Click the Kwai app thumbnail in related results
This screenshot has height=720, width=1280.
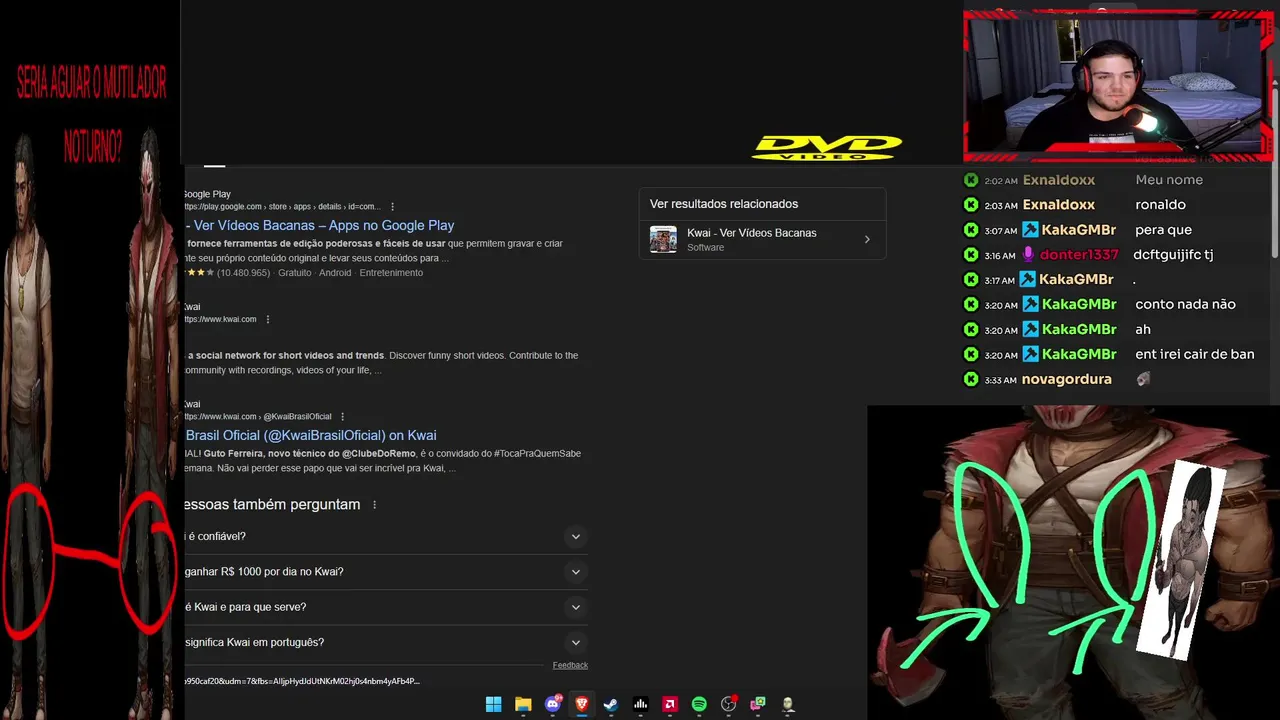click(663, 240)
